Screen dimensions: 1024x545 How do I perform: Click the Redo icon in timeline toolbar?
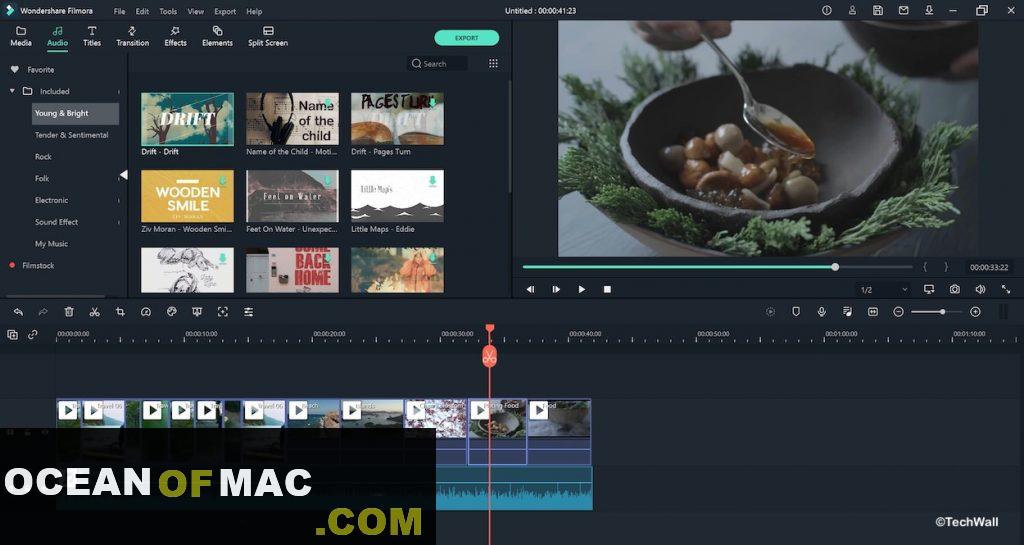(x=43, y=312)
